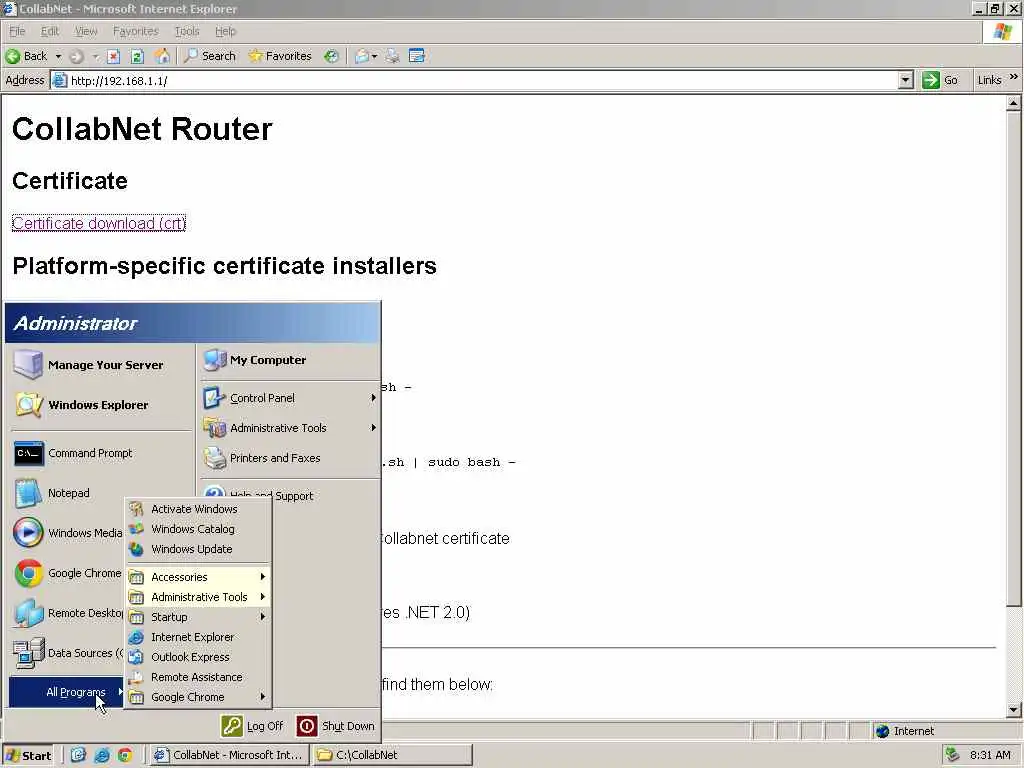Expand the Forward history dropdown arrow
The width and height of the screenshot is (1024, 768).
[95, 56]
